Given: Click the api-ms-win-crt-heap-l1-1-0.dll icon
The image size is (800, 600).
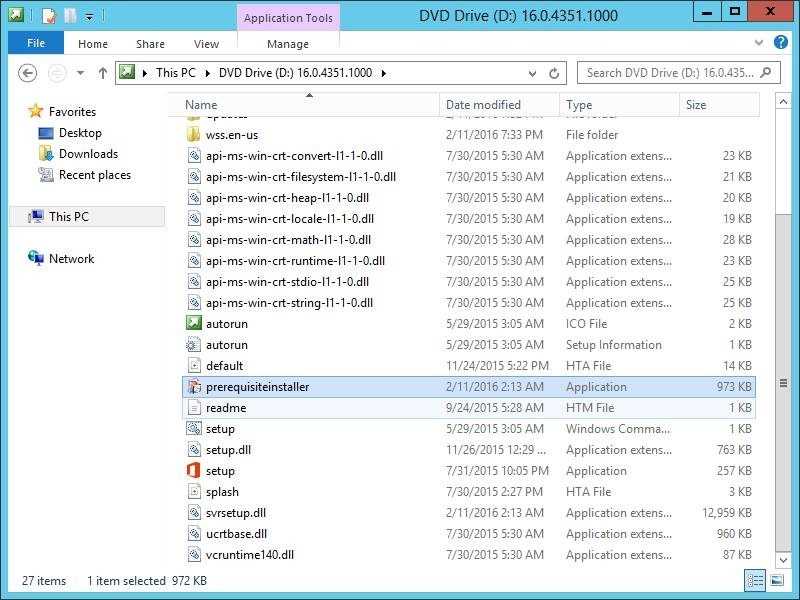Looking at the screenshot, I should (194, 197).
